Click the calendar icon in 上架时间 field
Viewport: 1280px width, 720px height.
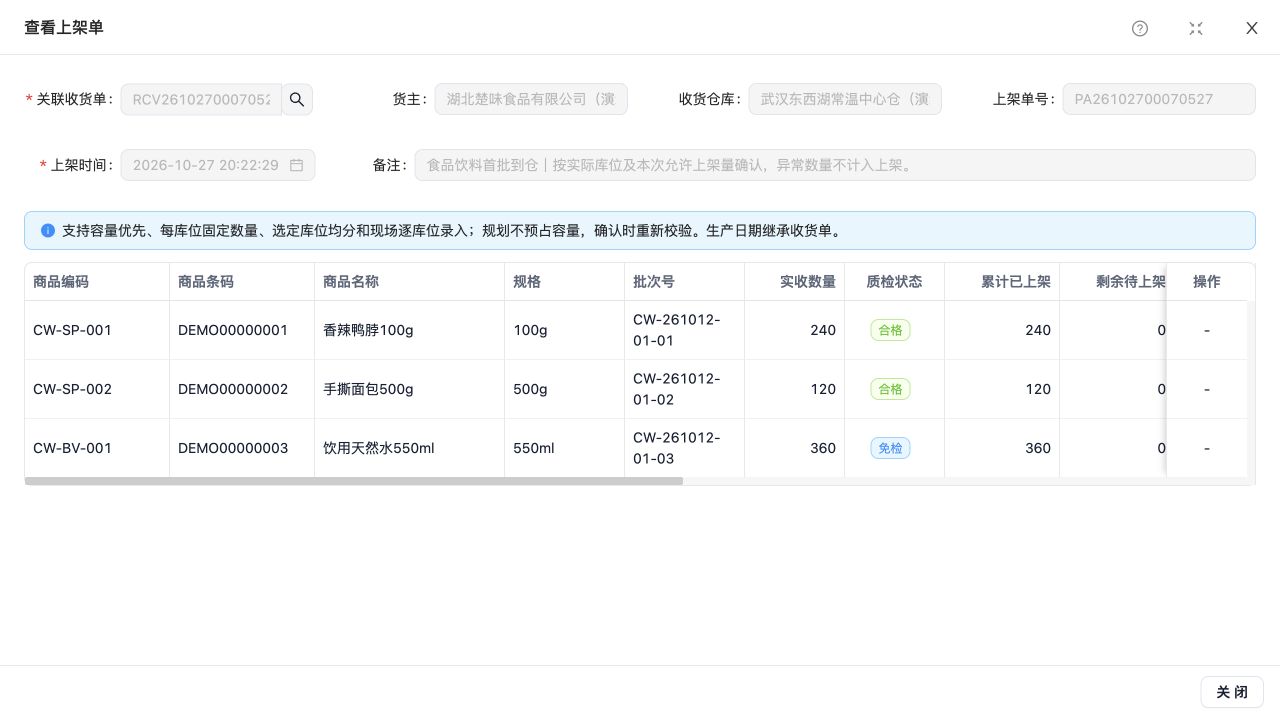(x=296, y=165)
